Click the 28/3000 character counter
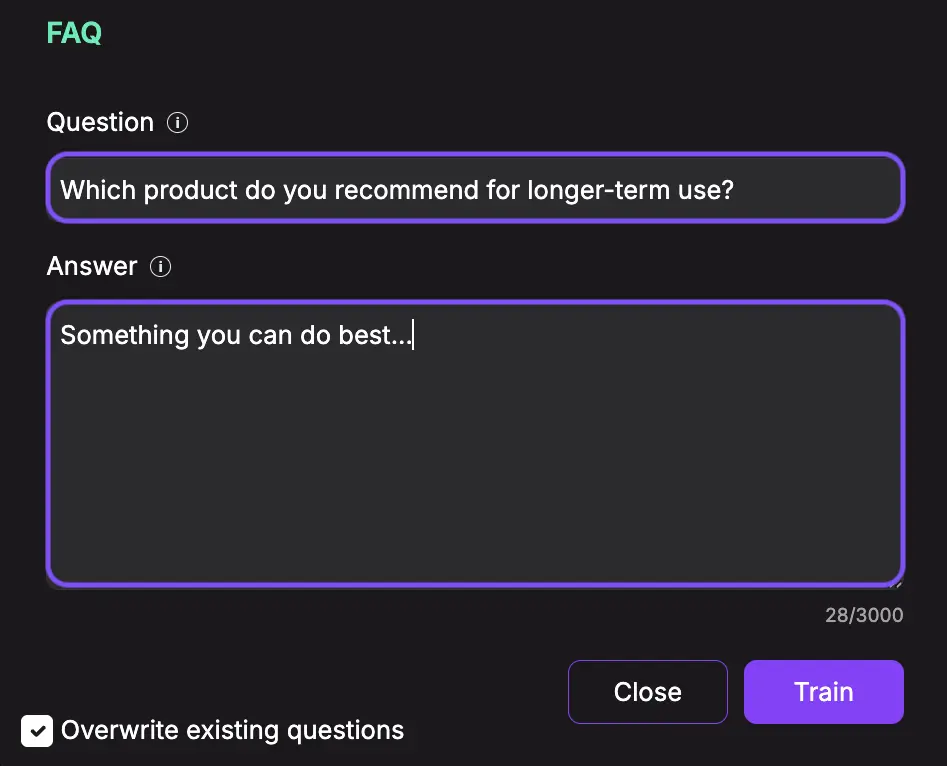947x766 pixels. click(x=864, y=615)
